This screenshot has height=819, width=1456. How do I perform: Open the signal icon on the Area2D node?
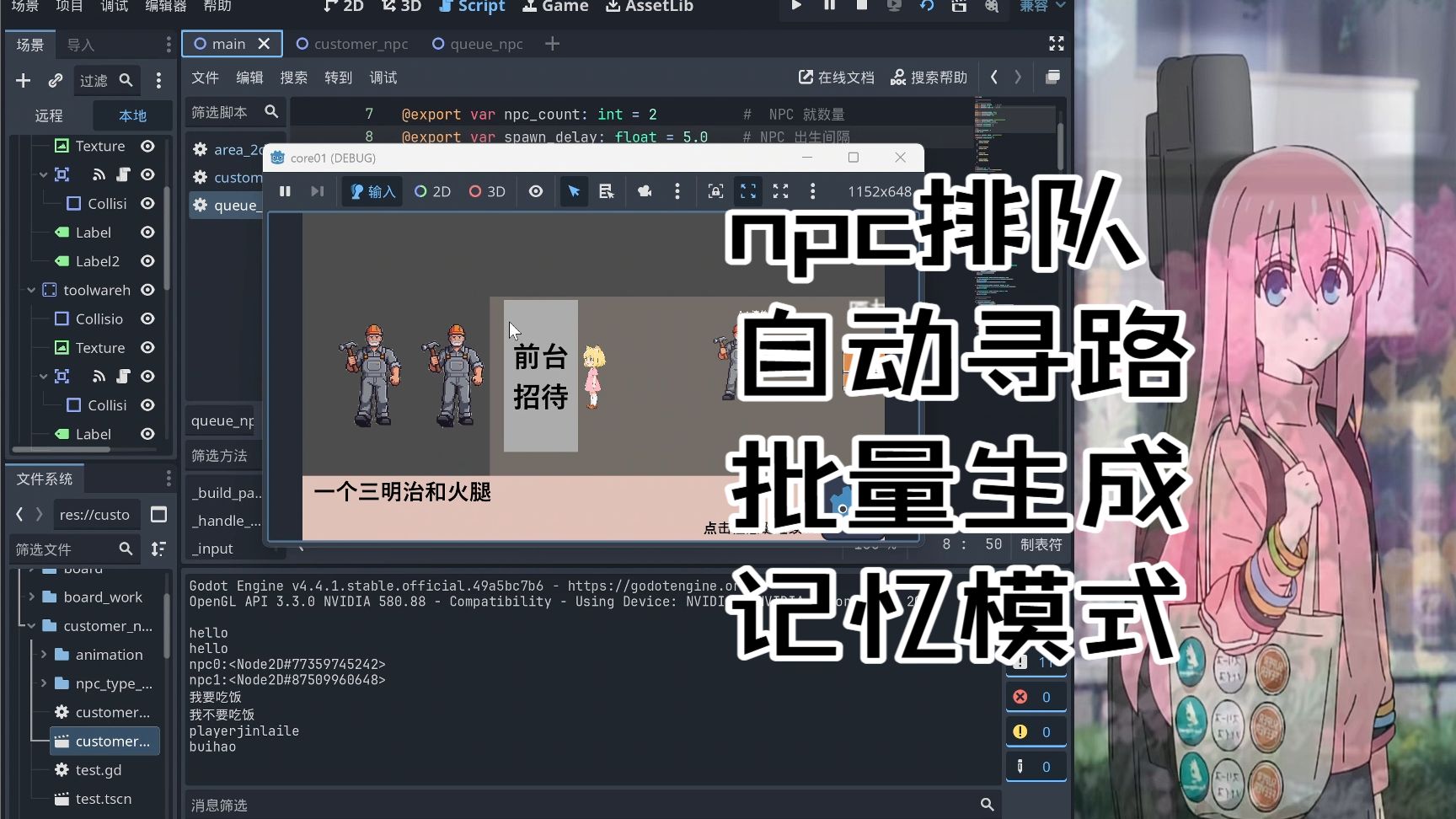tap(99, 174)
